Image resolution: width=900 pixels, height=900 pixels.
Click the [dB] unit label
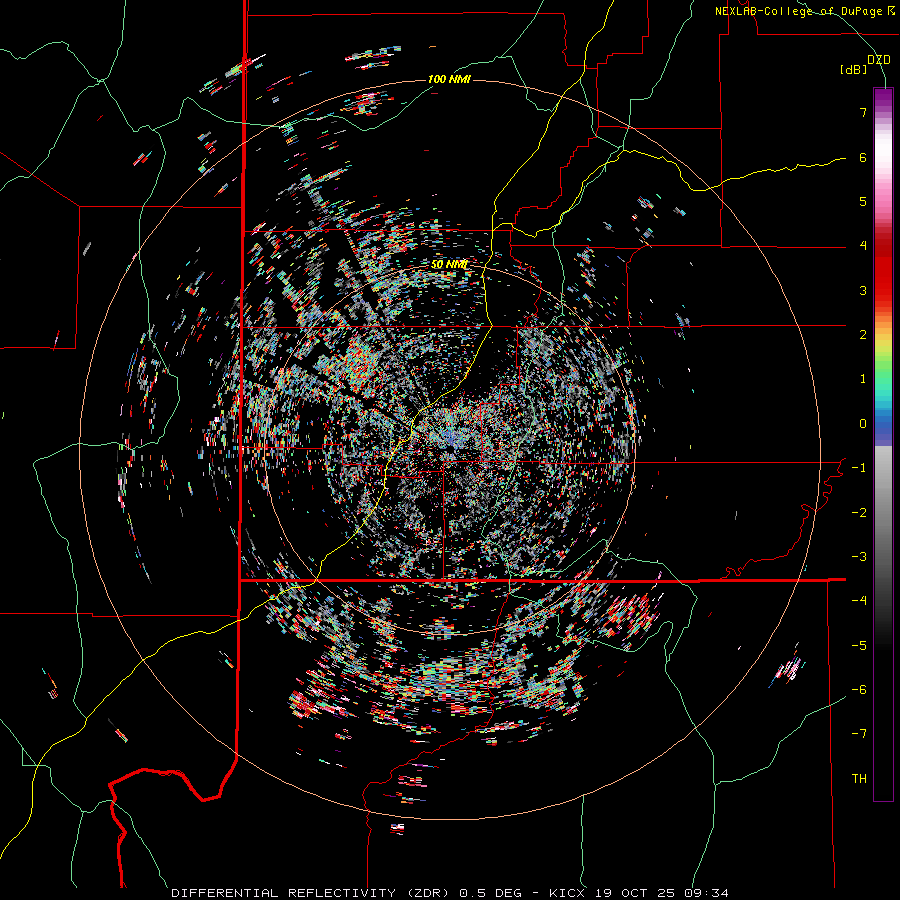[x=854, y=70]
